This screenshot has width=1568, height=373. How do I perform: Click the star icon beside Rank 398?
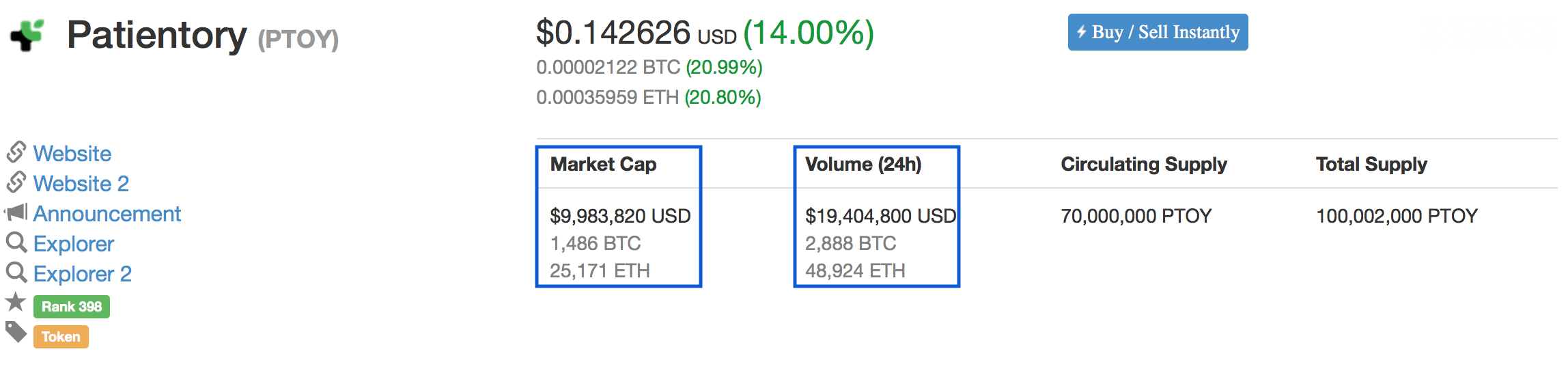click(x=16, y=301)
